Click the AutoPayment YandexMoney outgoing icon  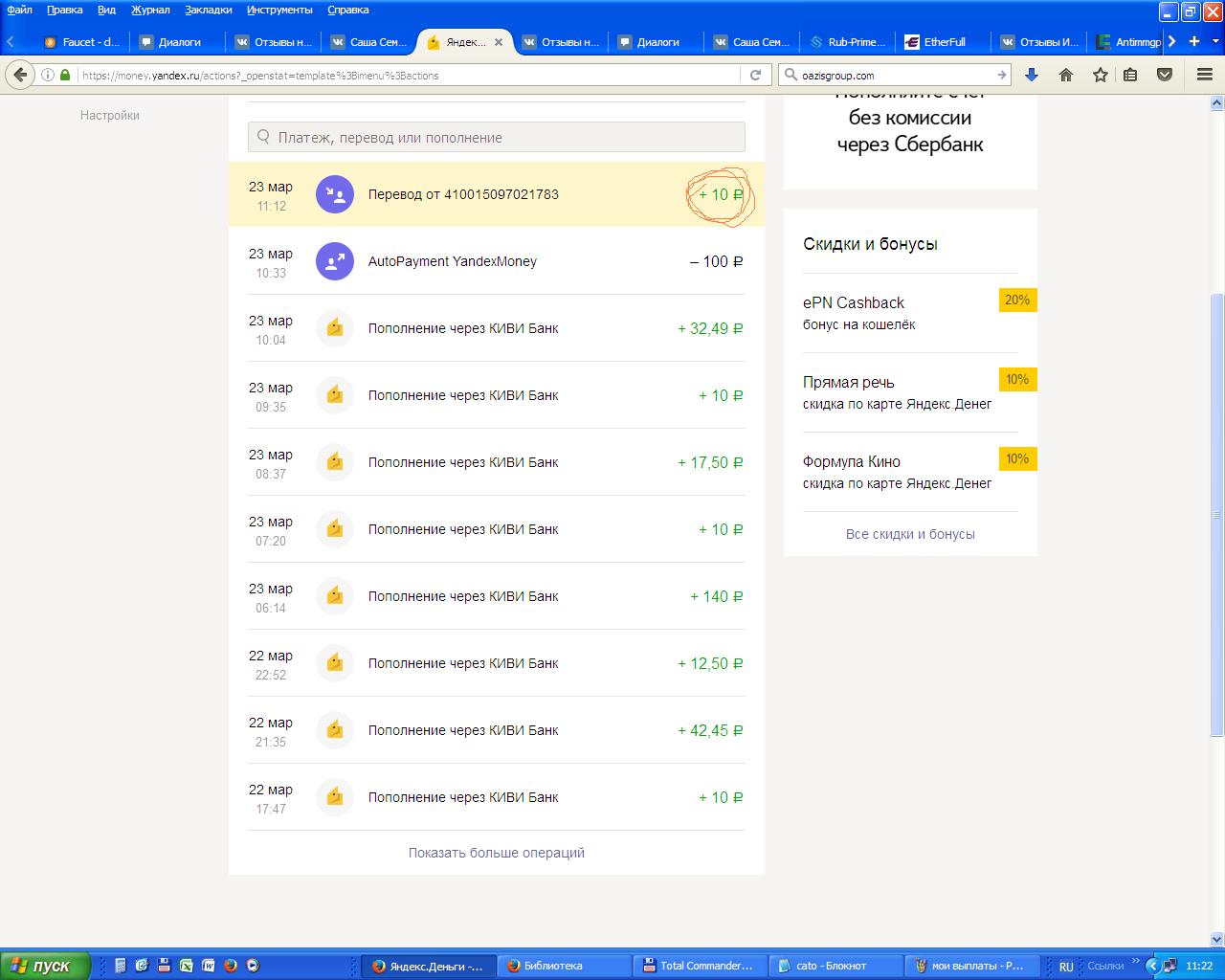(x=335, y=261)
